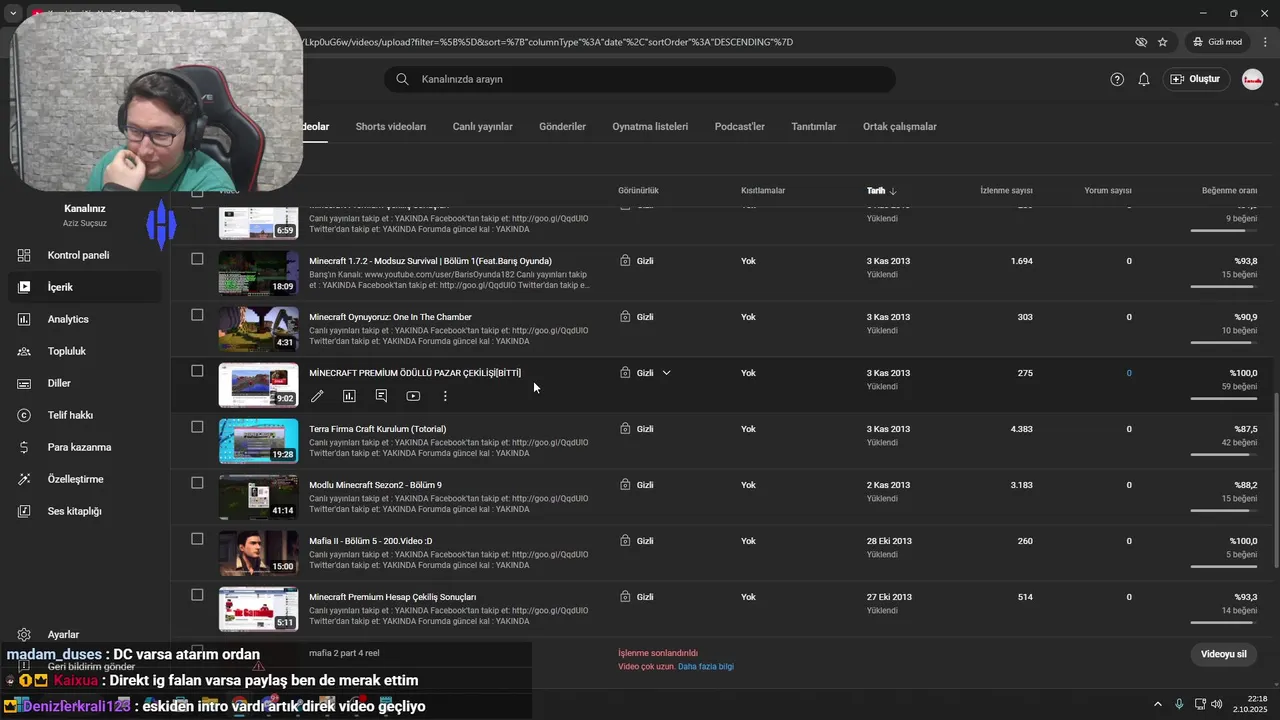Viewport: 1280px width, 720px height.
Task: Click the Videoyu sil button
Action: (1224, 654)
